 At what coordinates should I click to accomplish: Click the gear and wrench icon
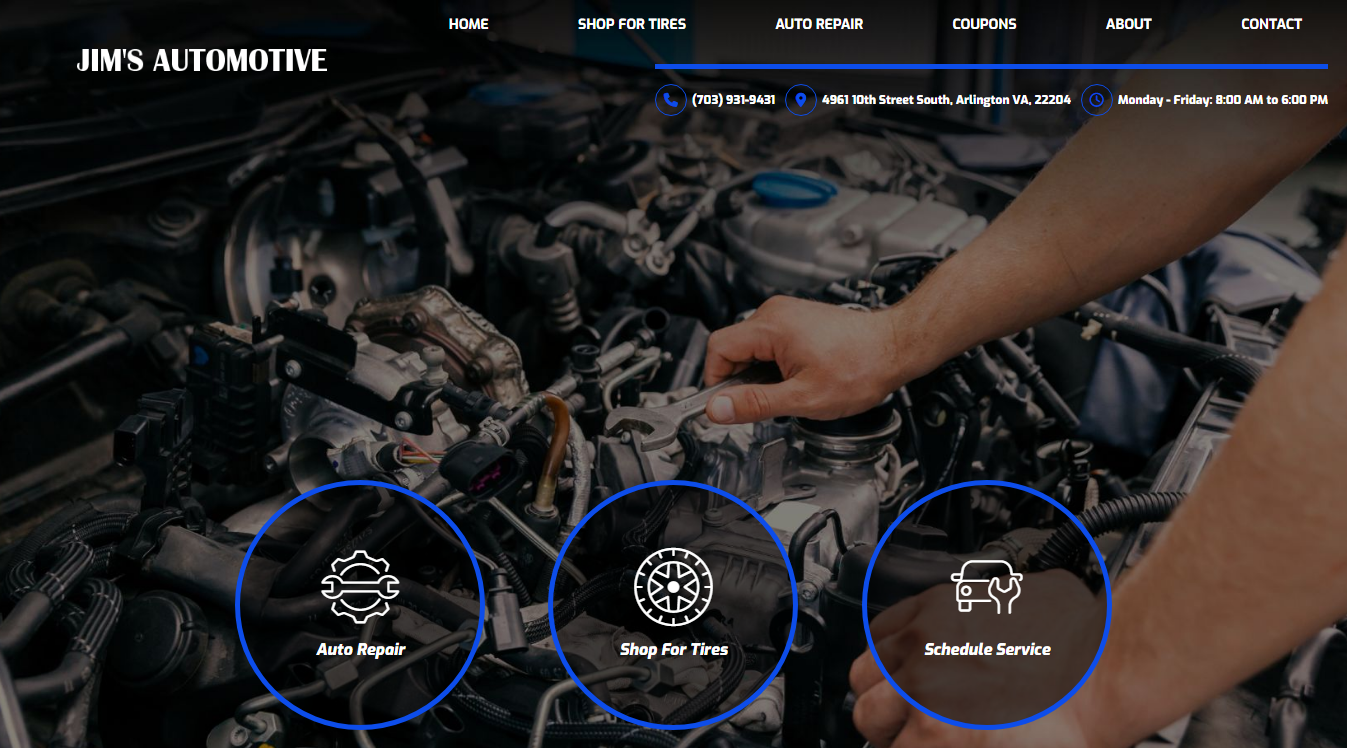[361, 587]
